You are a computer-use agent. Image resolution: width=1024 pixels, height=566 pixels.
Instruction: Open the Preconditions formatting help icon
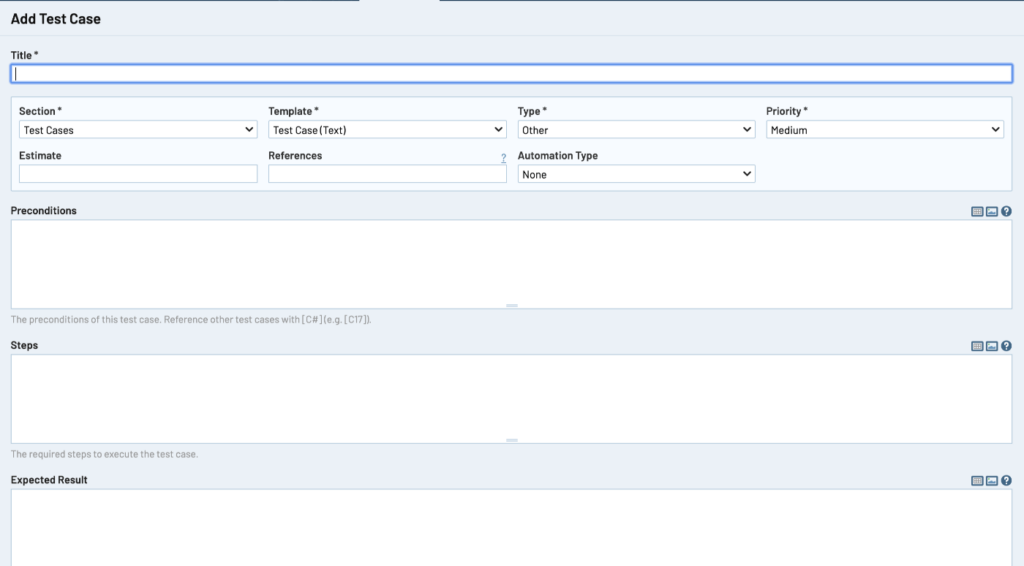click(1006, 211)
